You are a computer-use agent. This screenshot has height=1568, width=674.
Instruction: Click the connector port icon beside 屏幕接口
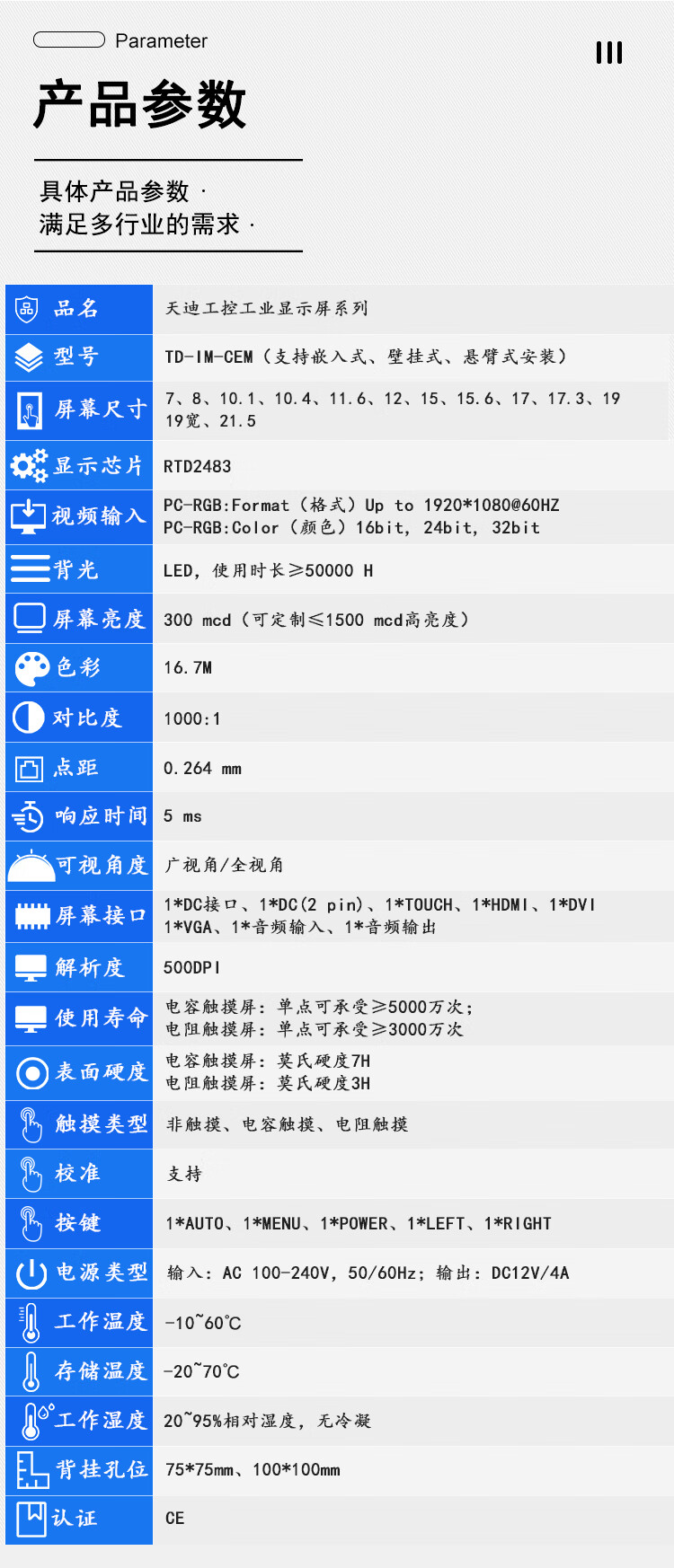click(x=31, y=916)
